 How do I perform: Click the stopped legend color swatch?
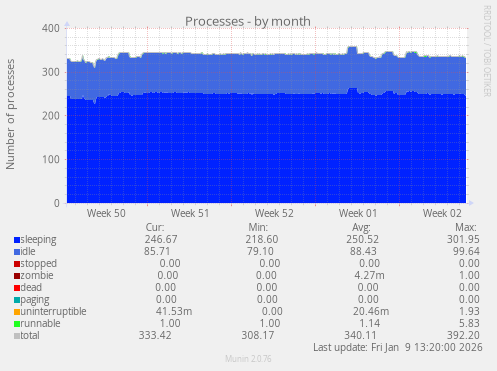17,264
